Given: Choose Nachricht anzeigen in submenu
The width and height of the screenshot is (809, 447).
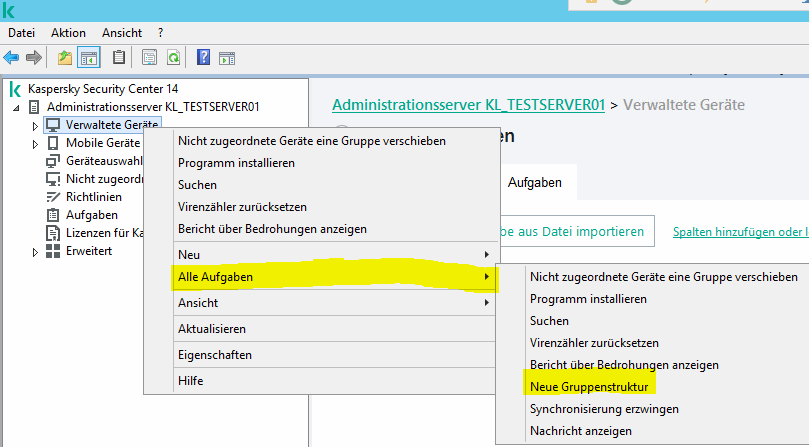Looking at the screenshot, I should (580, 431).
